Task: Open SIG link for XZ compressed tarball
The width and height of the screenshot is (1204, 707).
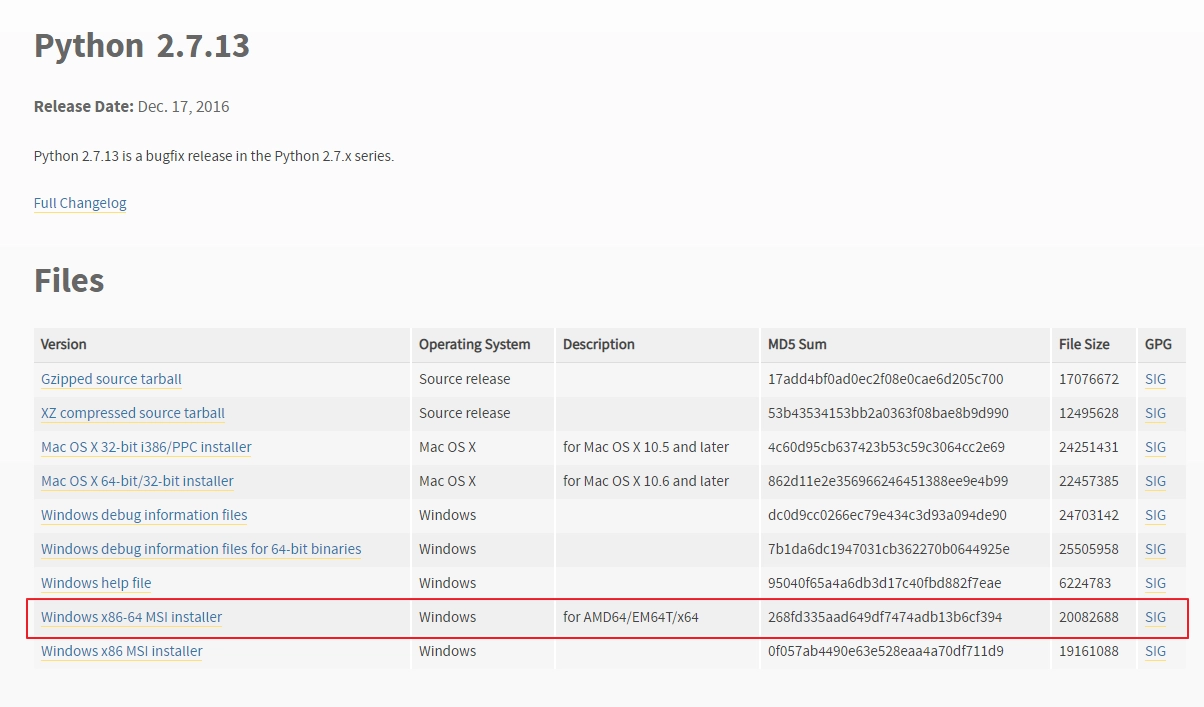Action: [1155, 413]
